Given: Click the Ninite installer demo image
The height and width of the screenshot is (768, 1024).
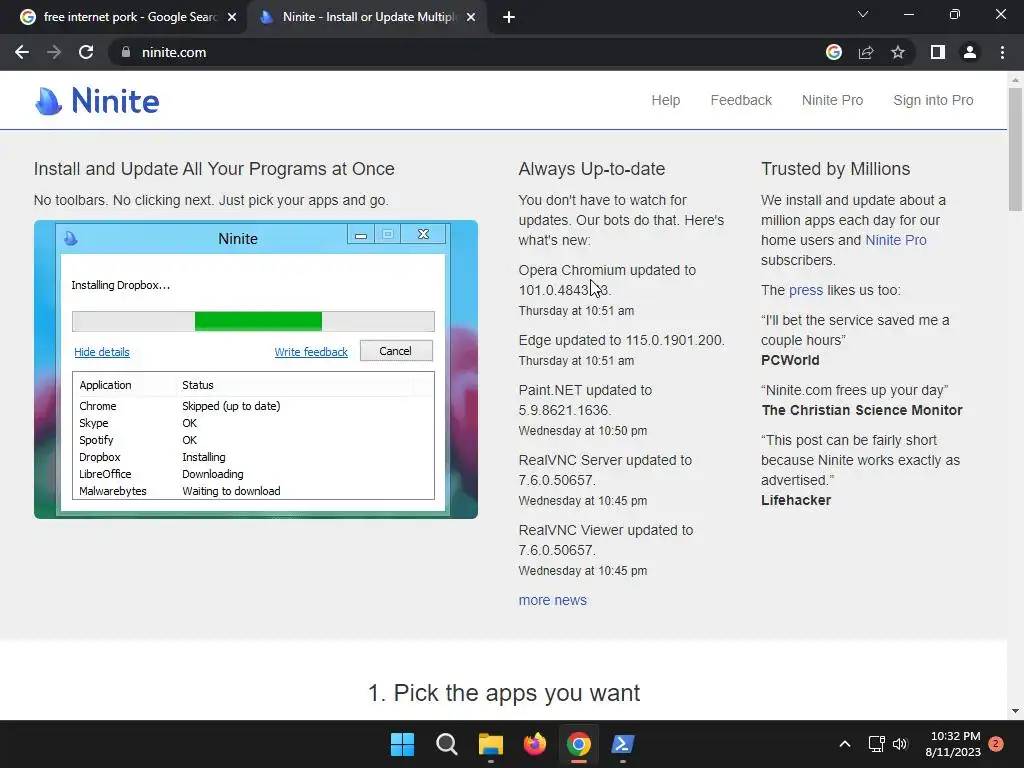Looking at the screenshot, I should coord(255,370).
